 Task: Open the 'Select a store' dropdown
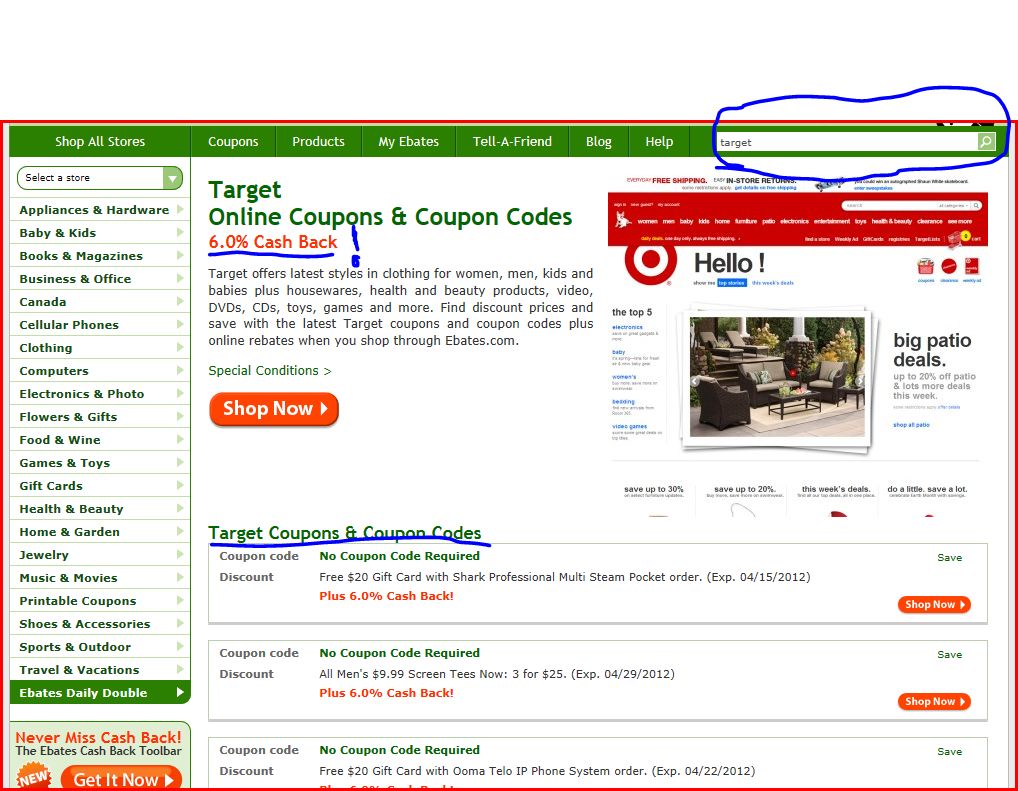[x=100, y=177]
